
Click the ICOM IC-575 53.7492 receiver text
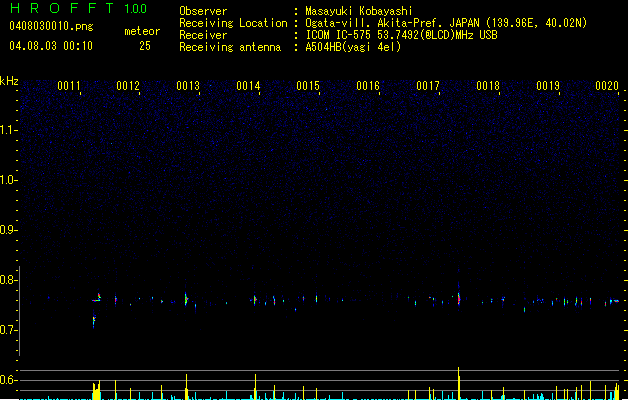(401, 35)
